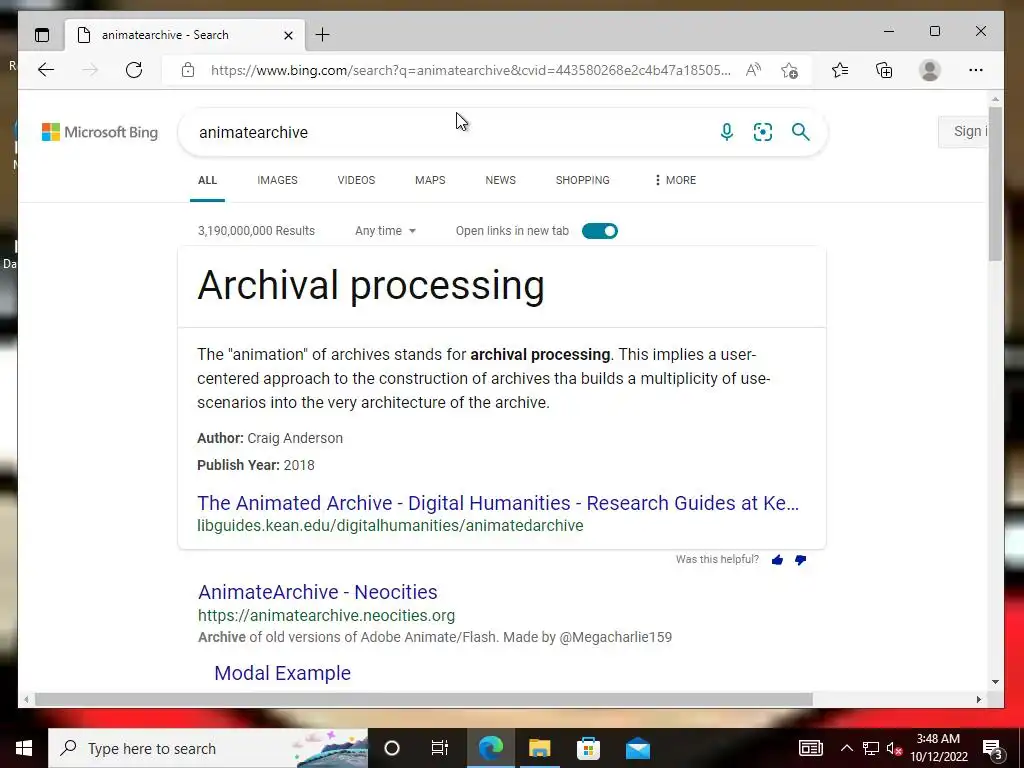Screen dimensions: 1024x768
Task: Switch to the IMAGES tab
Action: pos(277,180)
